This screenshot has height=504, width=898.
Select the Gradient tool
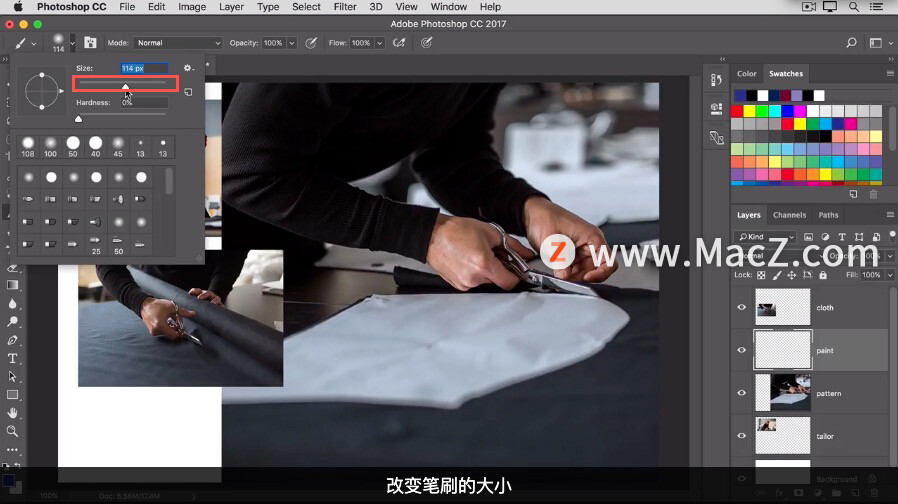[12, 285]
